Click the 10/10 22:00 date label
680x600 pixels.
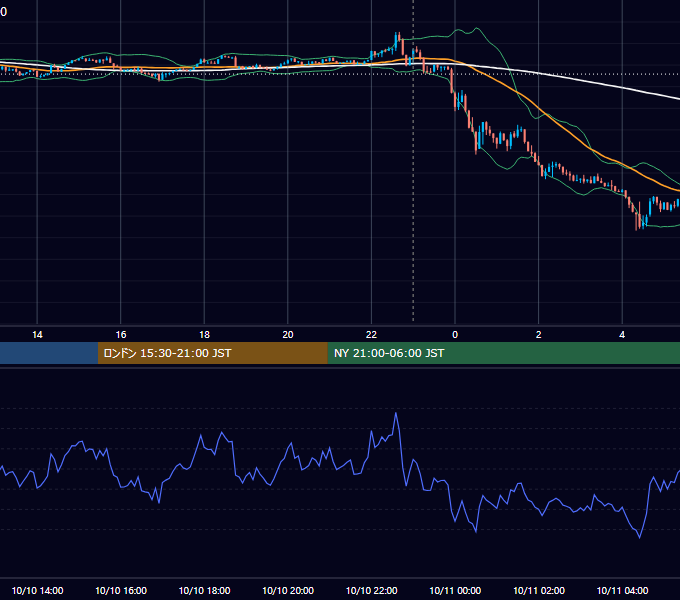pos(371,590)
